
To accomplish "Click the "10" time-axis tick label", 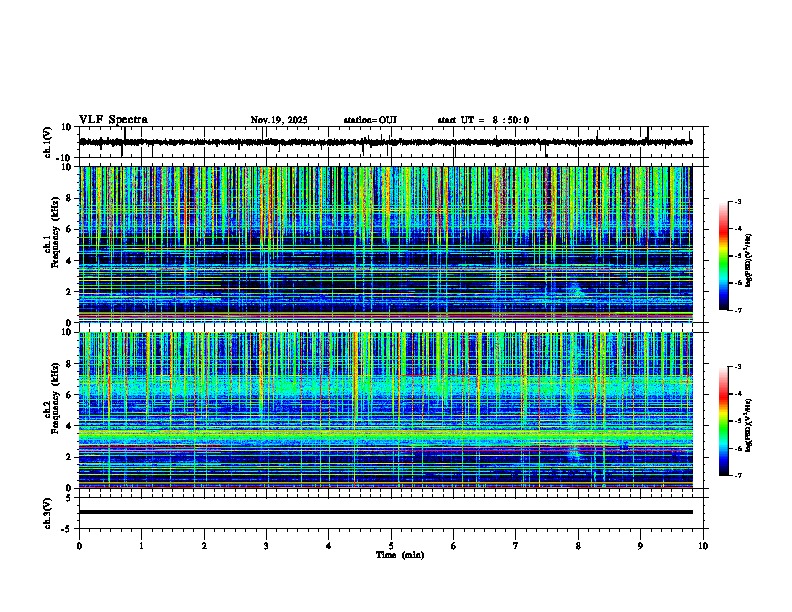I will pos(703,546).
